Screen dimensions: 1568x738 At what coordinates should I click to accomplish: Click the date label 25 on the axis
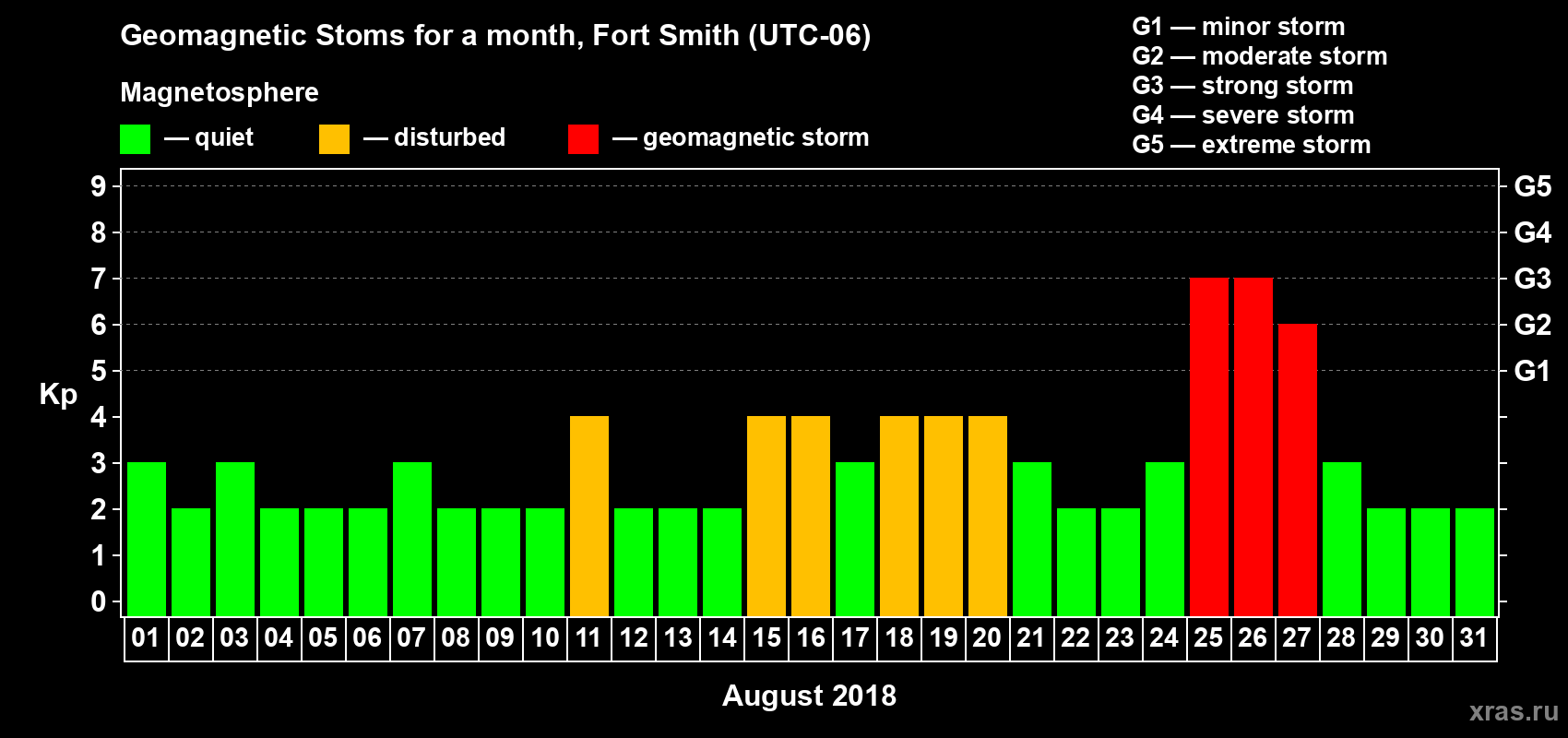(1208, 637)
